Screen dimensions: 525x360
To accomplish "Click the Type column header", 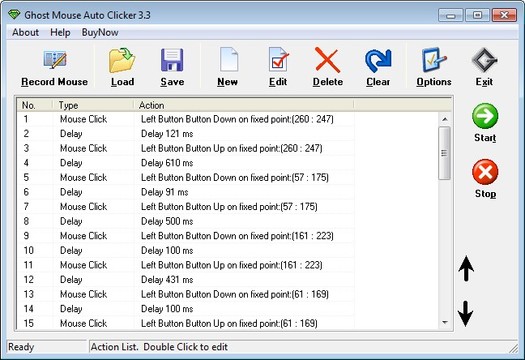I will (x=93, y=105).
